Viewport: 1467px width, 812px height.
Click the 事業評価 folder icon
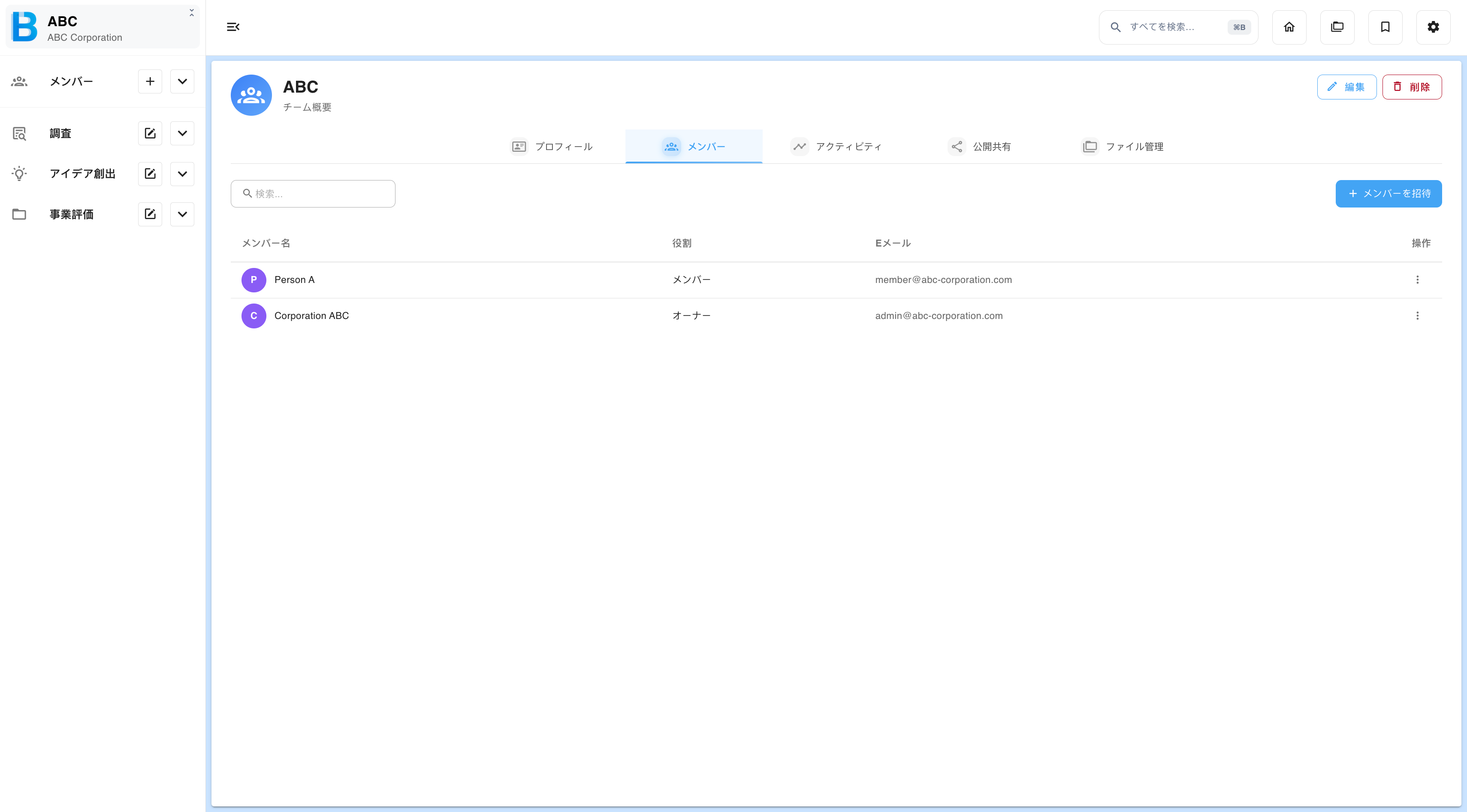[19, 214]
